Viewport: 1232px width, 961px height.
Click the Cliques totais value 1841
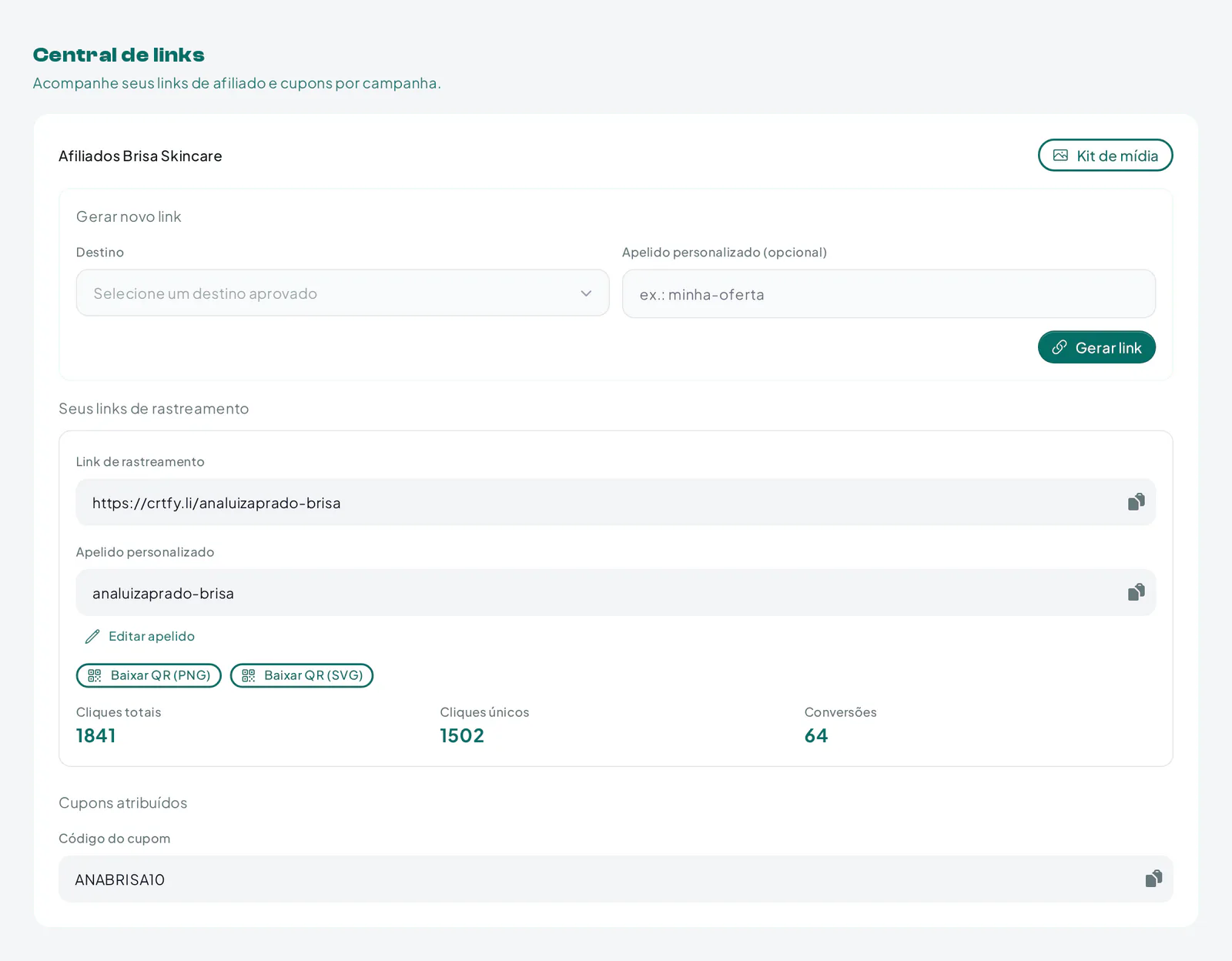95,735
